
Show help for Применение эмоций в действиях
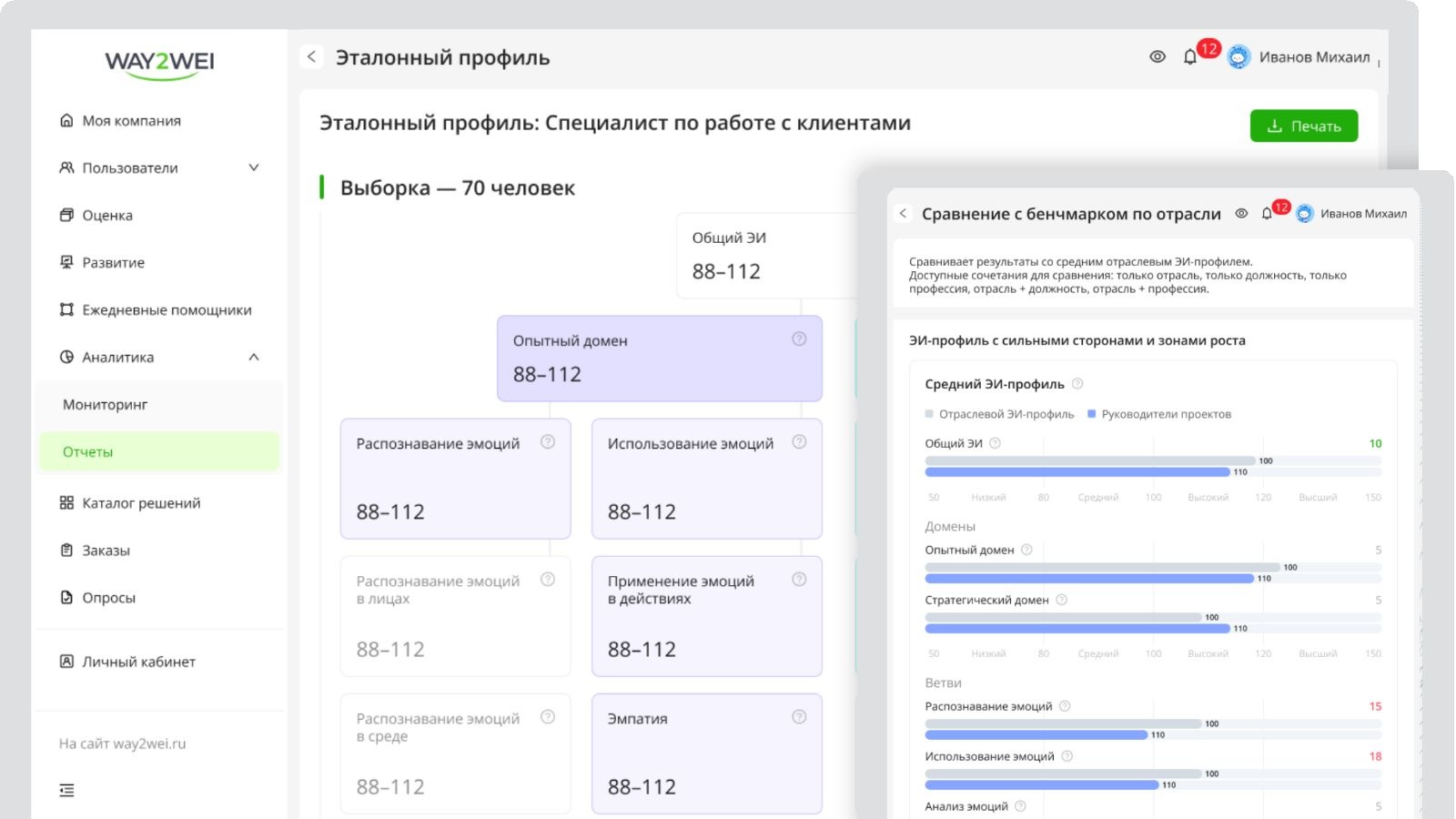799,579
